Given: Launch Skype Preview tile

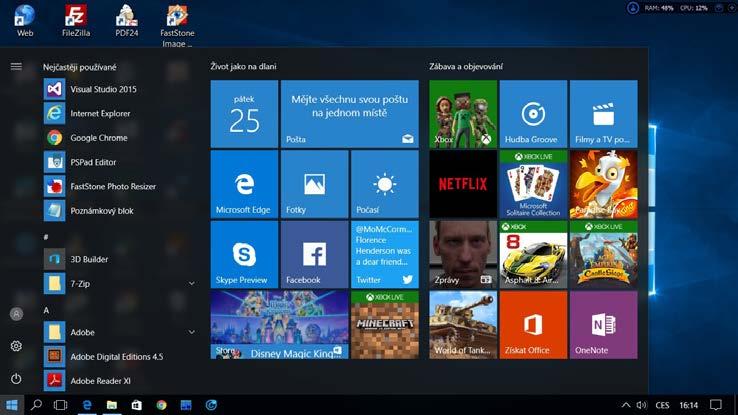Looking at the screenshot, I should click(244, 255).
